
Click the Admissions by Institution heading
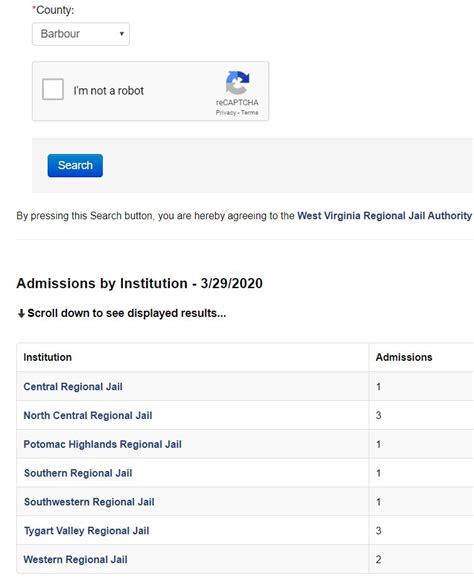[x=139, y=283]
